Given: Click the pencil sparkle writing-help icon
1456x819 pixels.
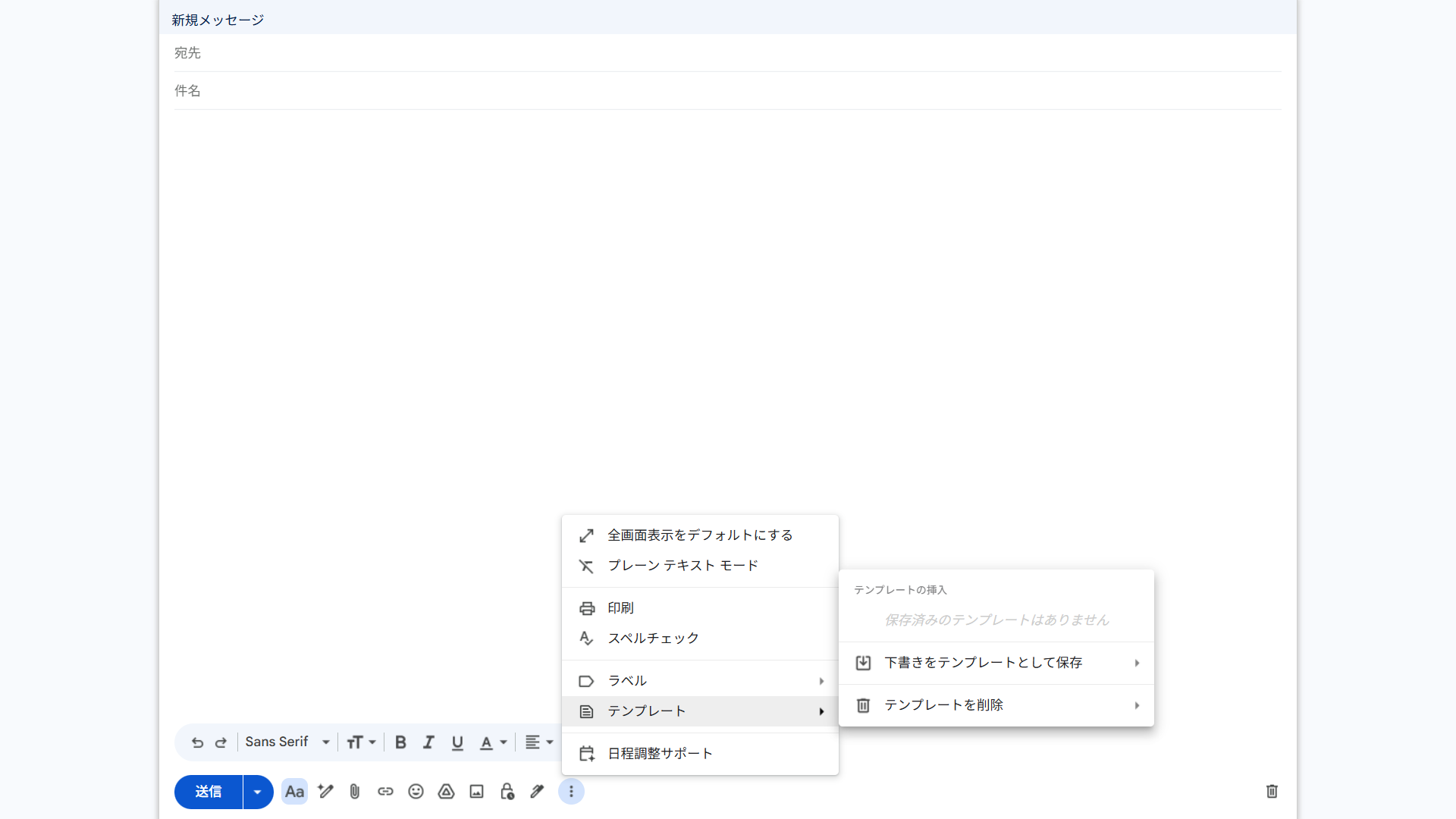Looking at the screenshot, I should point(325,792).
